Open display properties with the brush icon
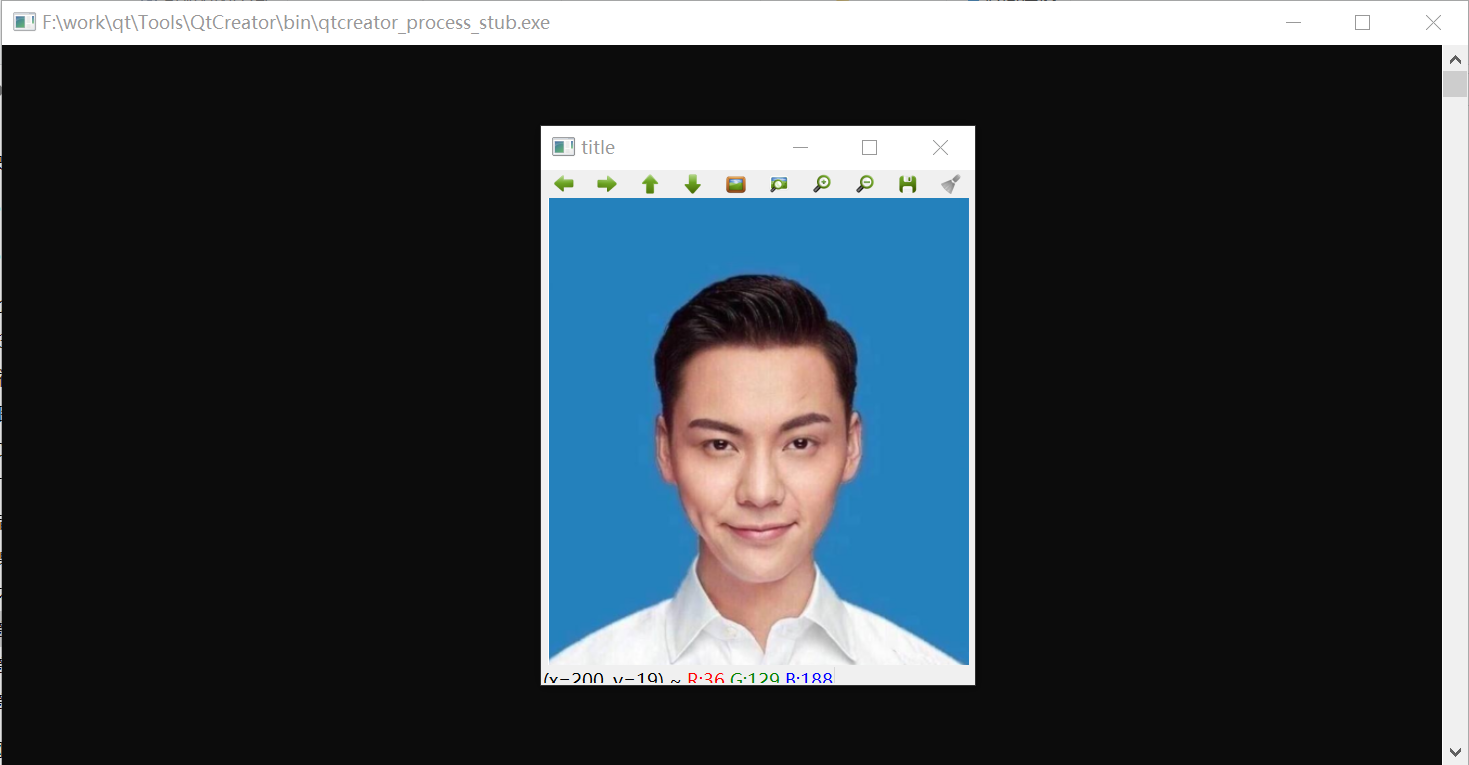1469x765 pixels. coord(951,184)
